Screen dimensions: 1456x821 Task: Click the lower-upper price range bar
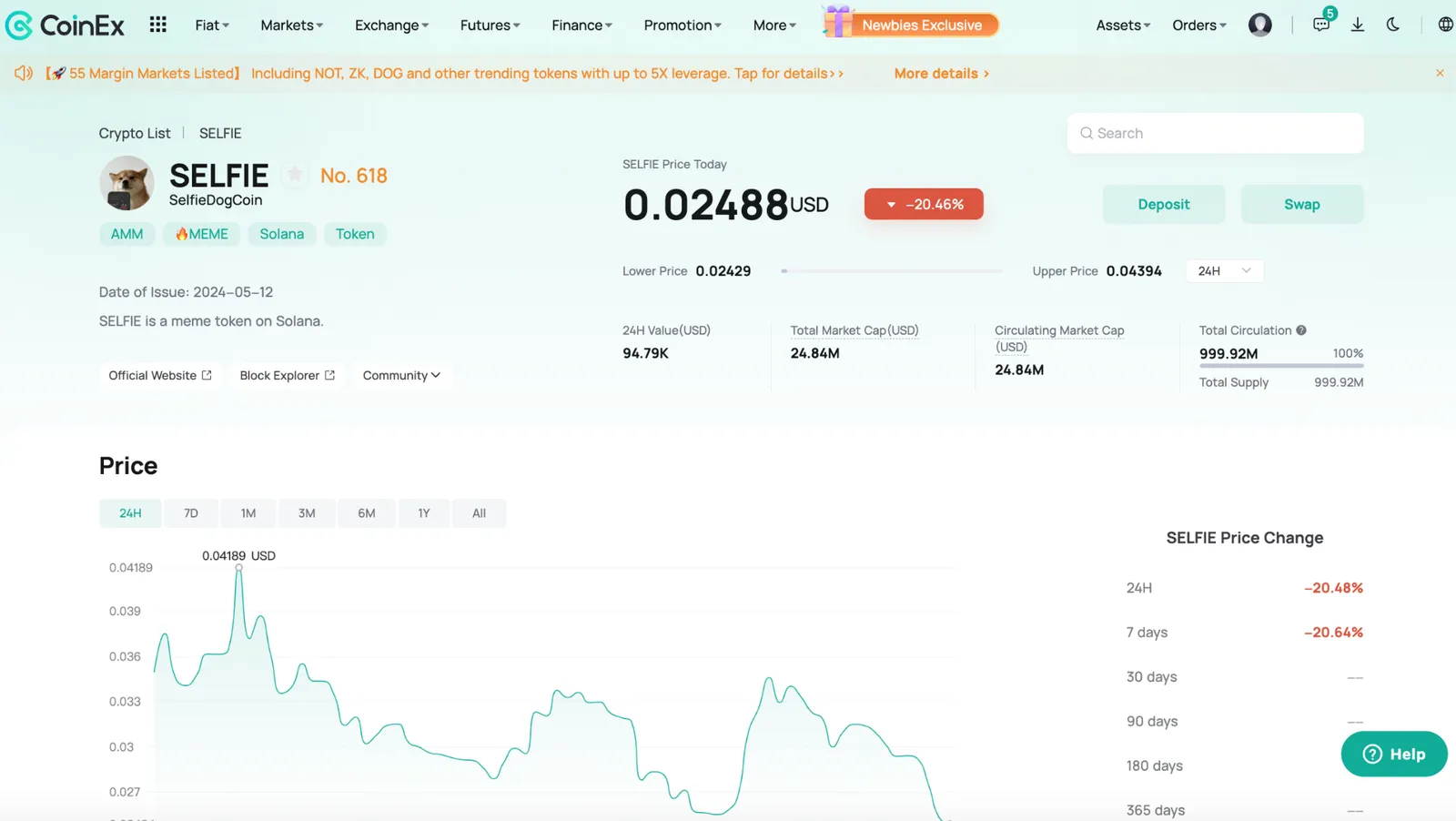892,271
